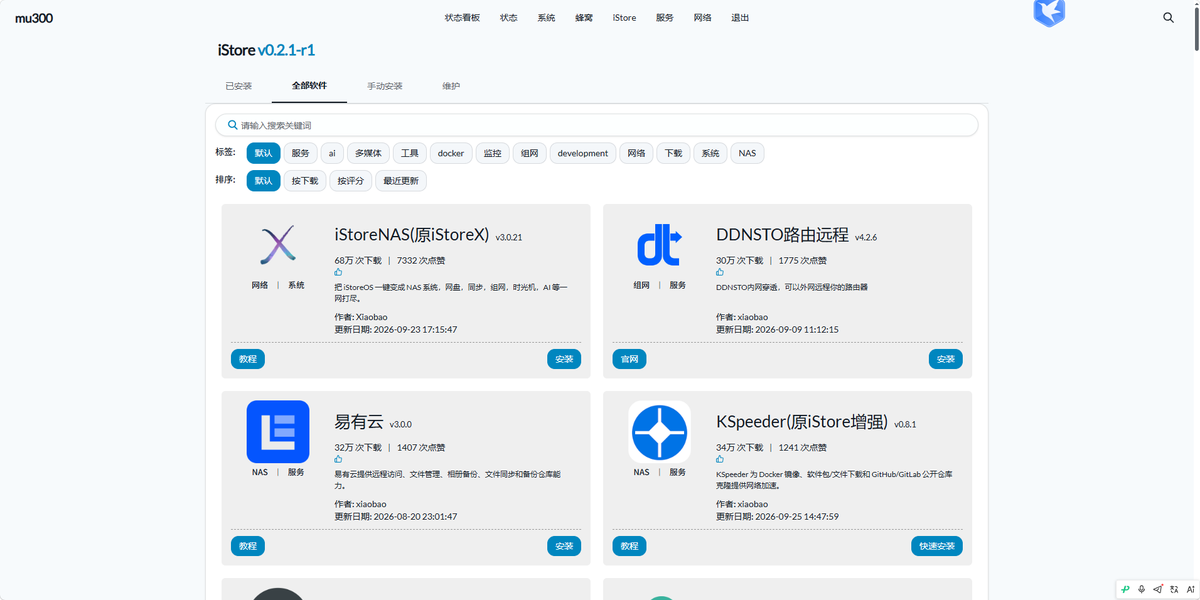Click the DDNSTO路由远程 title

[782, 235]
